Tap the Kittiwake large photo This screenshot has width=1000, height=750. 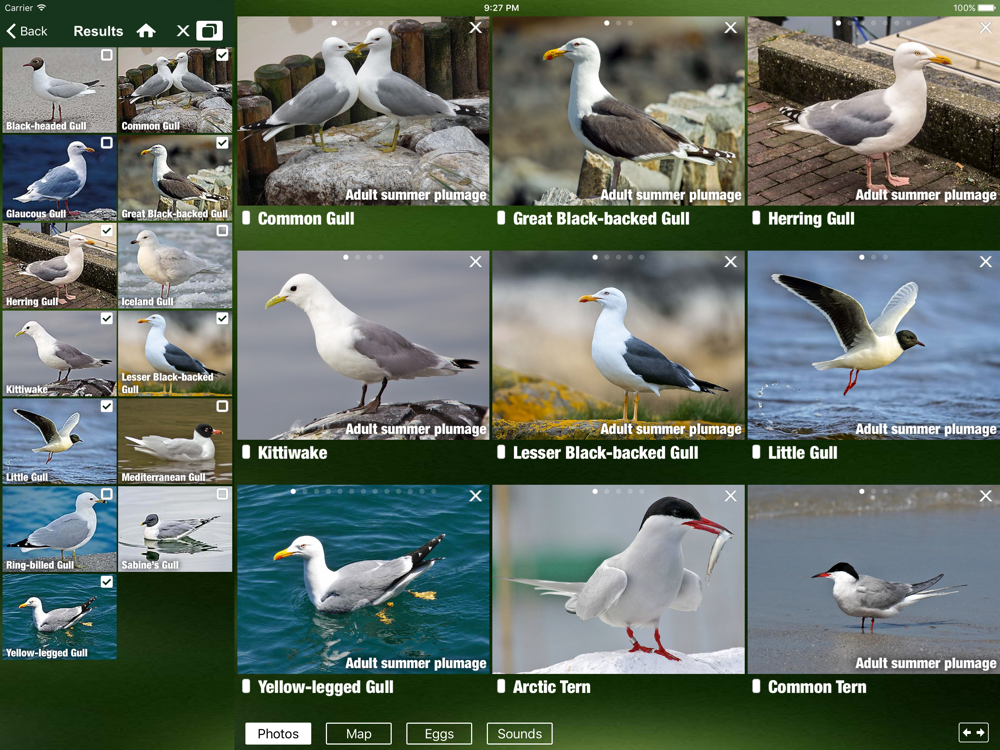[x=364, y=345]
